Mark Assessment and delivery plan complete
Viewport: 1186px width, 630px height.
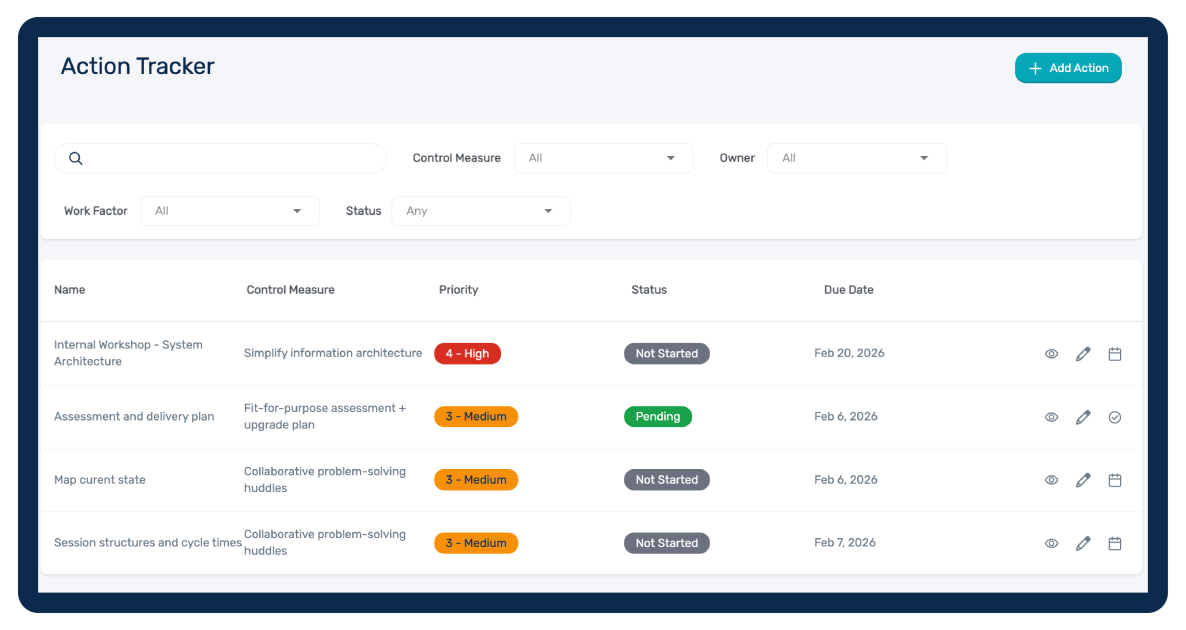pyautogui.click(x=1115, y=417)
